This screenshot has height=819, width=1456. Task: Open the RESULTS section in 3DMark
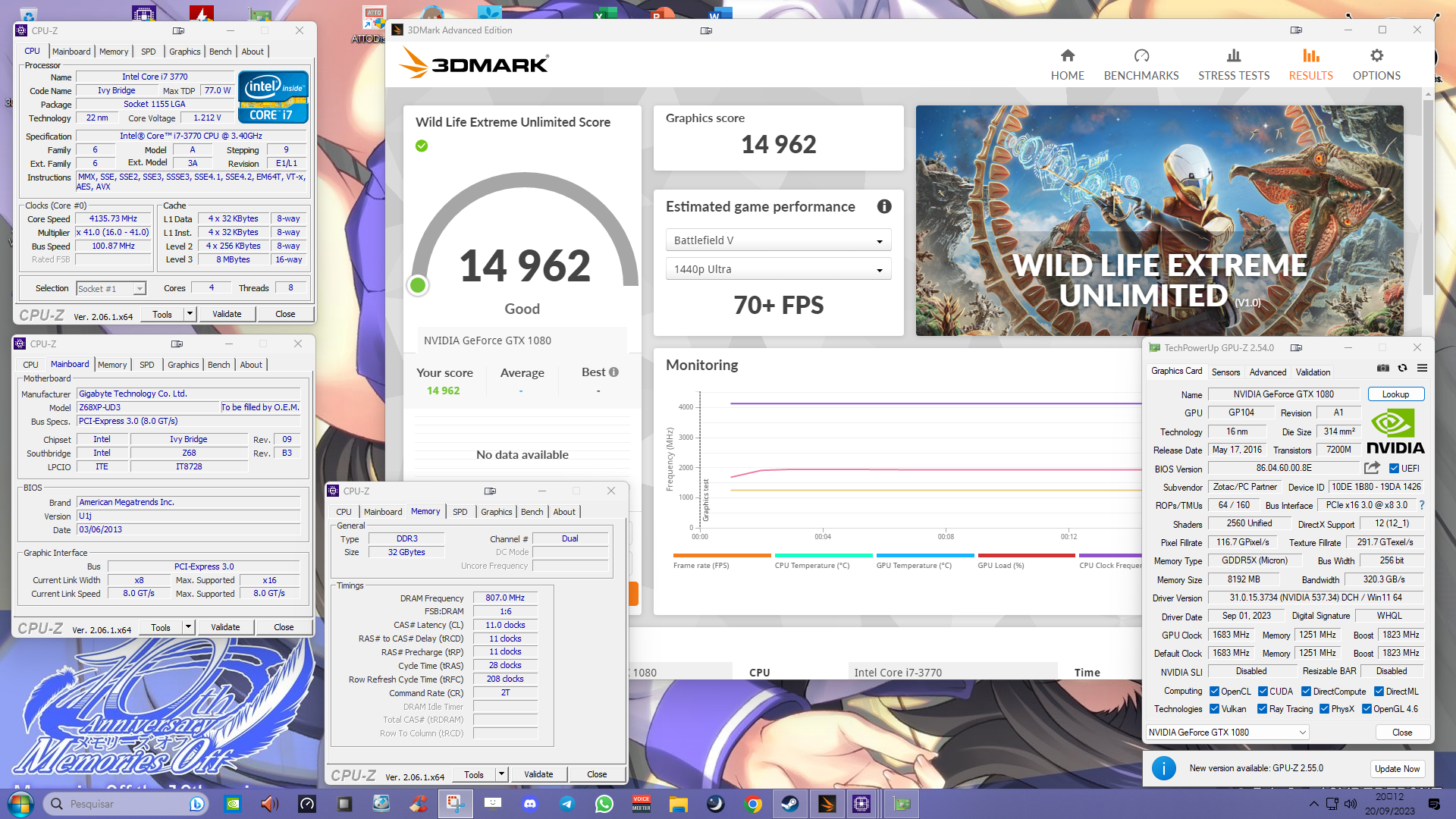point(1310,64)
